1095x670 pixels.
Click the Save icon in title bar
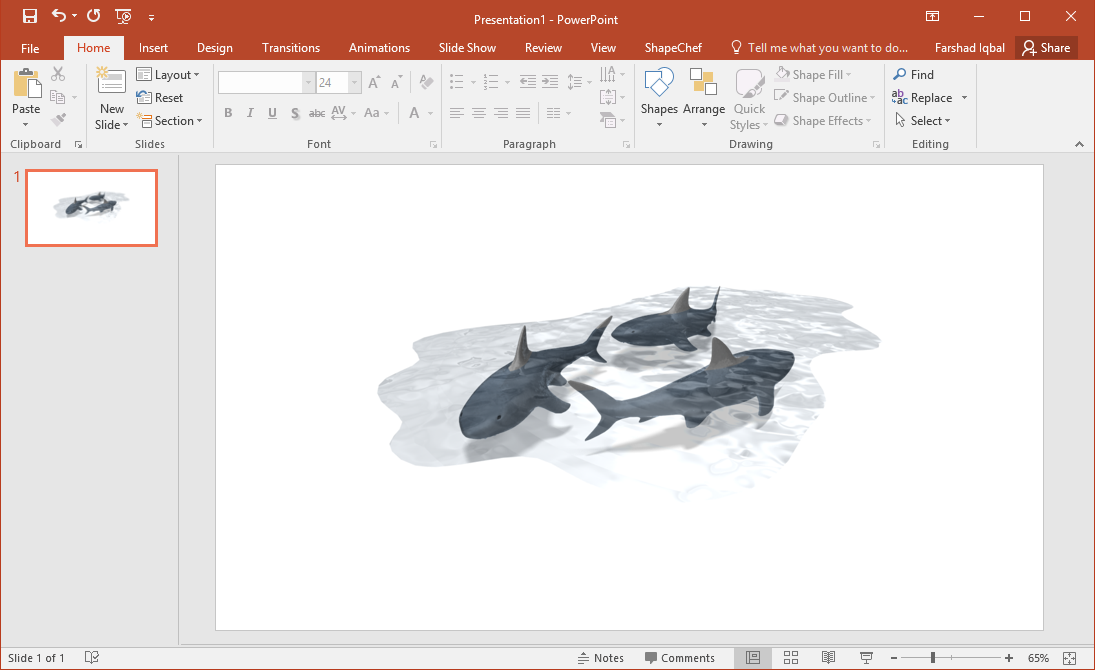(x=30, y=16)
